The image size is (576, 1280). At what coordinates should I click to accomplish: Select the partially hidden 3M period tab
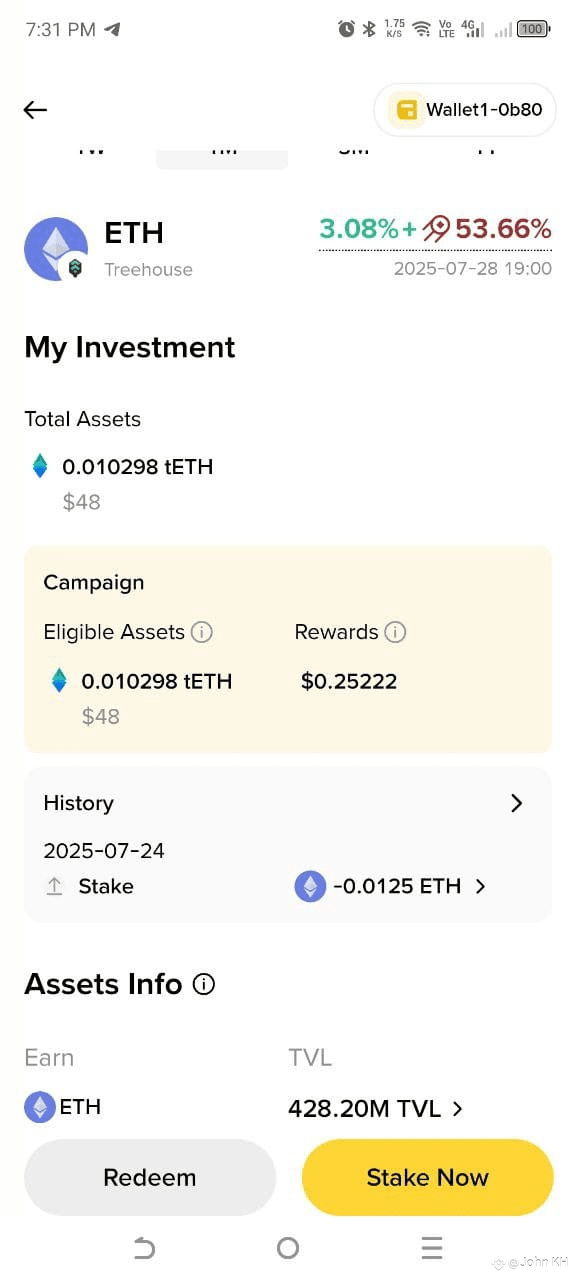pos(353,152)
